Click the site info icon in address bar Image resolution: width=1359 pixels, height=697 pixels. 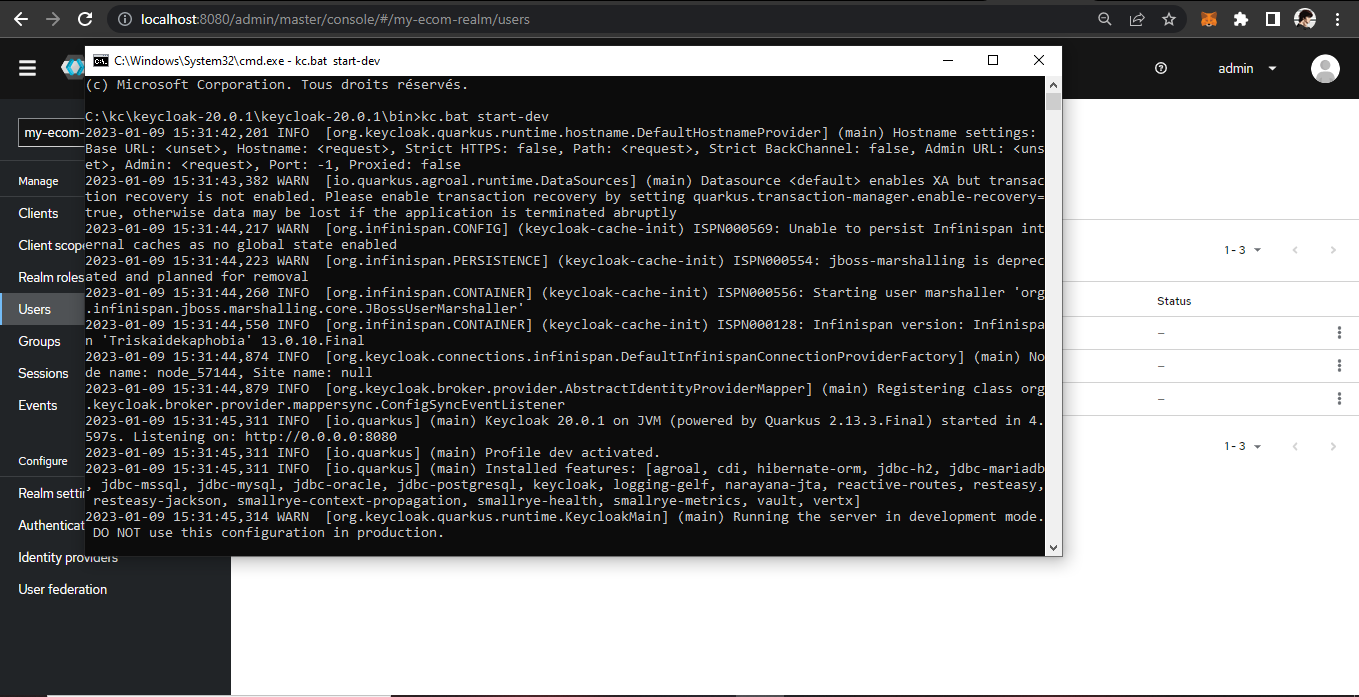pos(123,19)
